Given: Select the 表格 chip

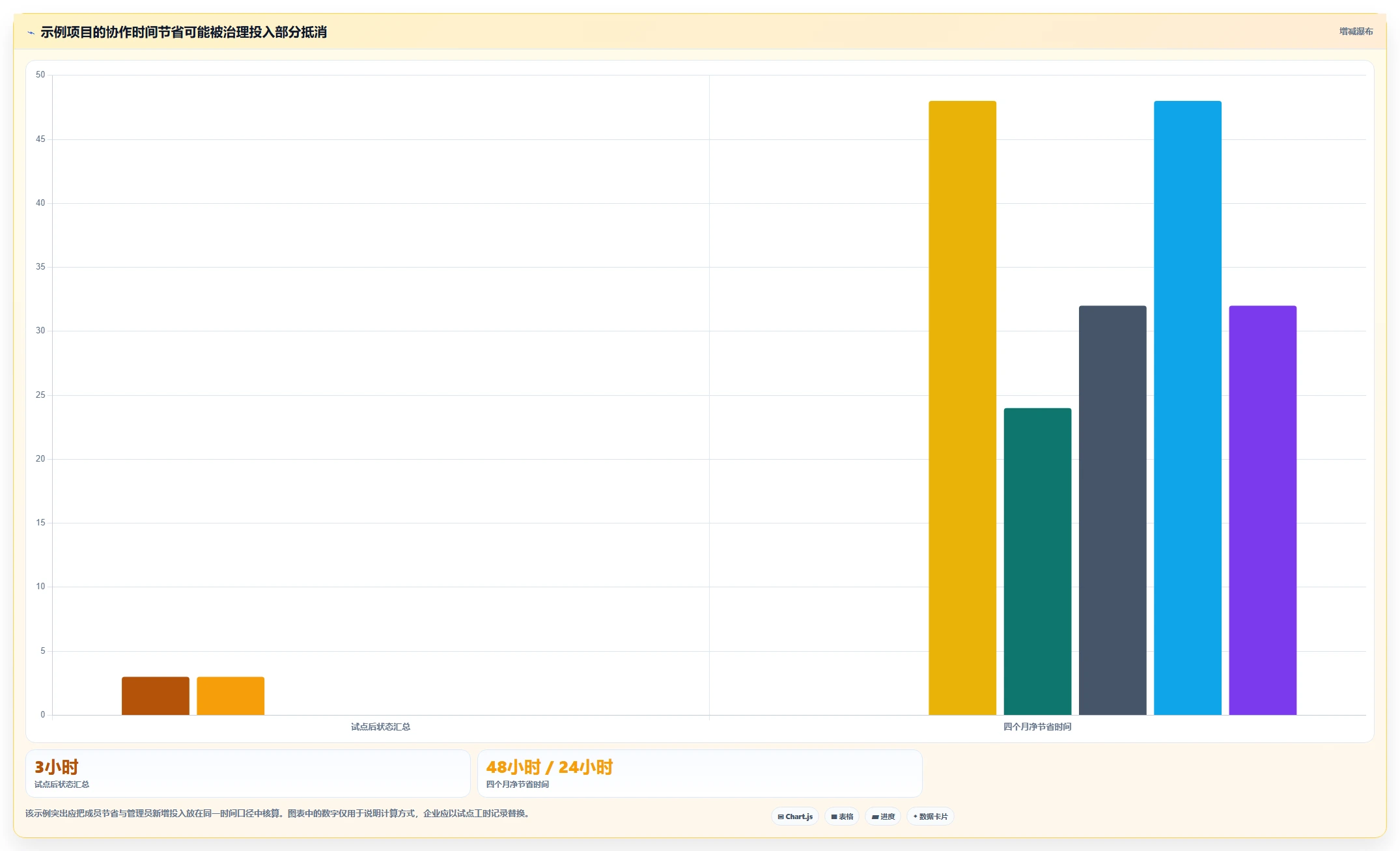Looking at the screenshot, I should pyautogui.click(x=842, y=816).
